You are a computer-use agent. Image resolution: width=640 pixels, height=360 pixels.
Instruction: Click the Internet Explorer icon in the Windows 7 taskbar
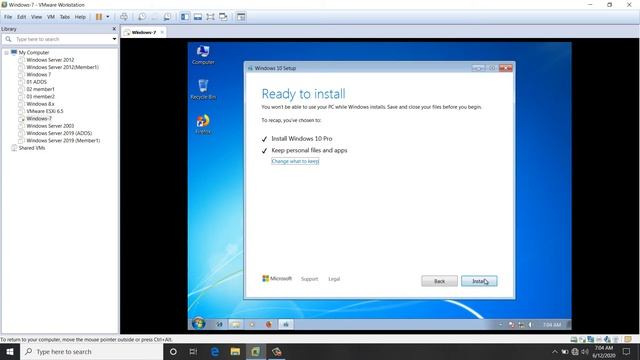(x=219, y=324)
